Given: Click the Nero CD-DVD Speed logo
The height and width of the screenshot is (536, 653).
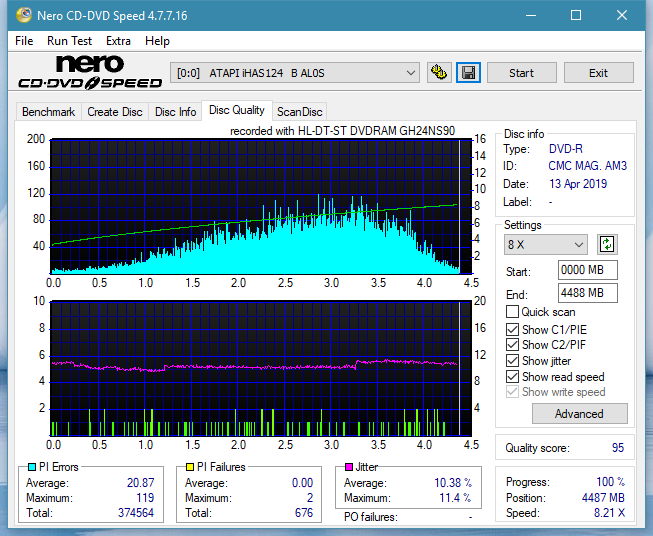Looking at the screenshot, I should [90, 72].
